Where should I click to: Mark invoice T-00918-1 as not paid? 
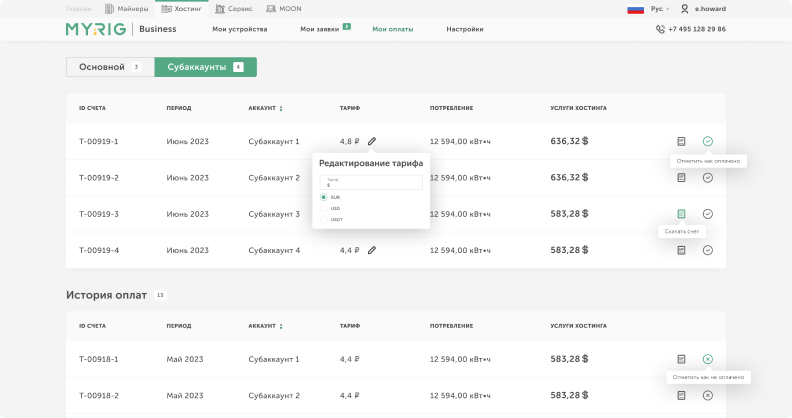pyautogui.click(x=708, y=359)
